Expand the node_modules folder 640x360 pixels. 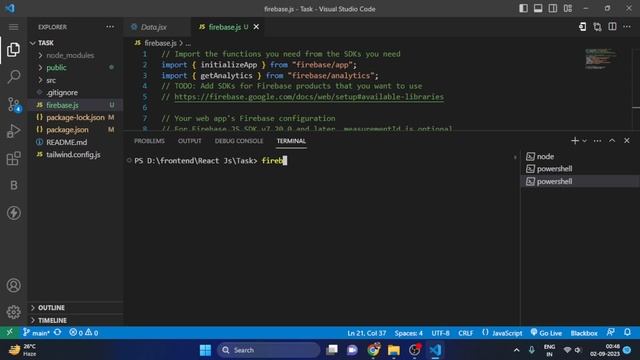(76, 55)
